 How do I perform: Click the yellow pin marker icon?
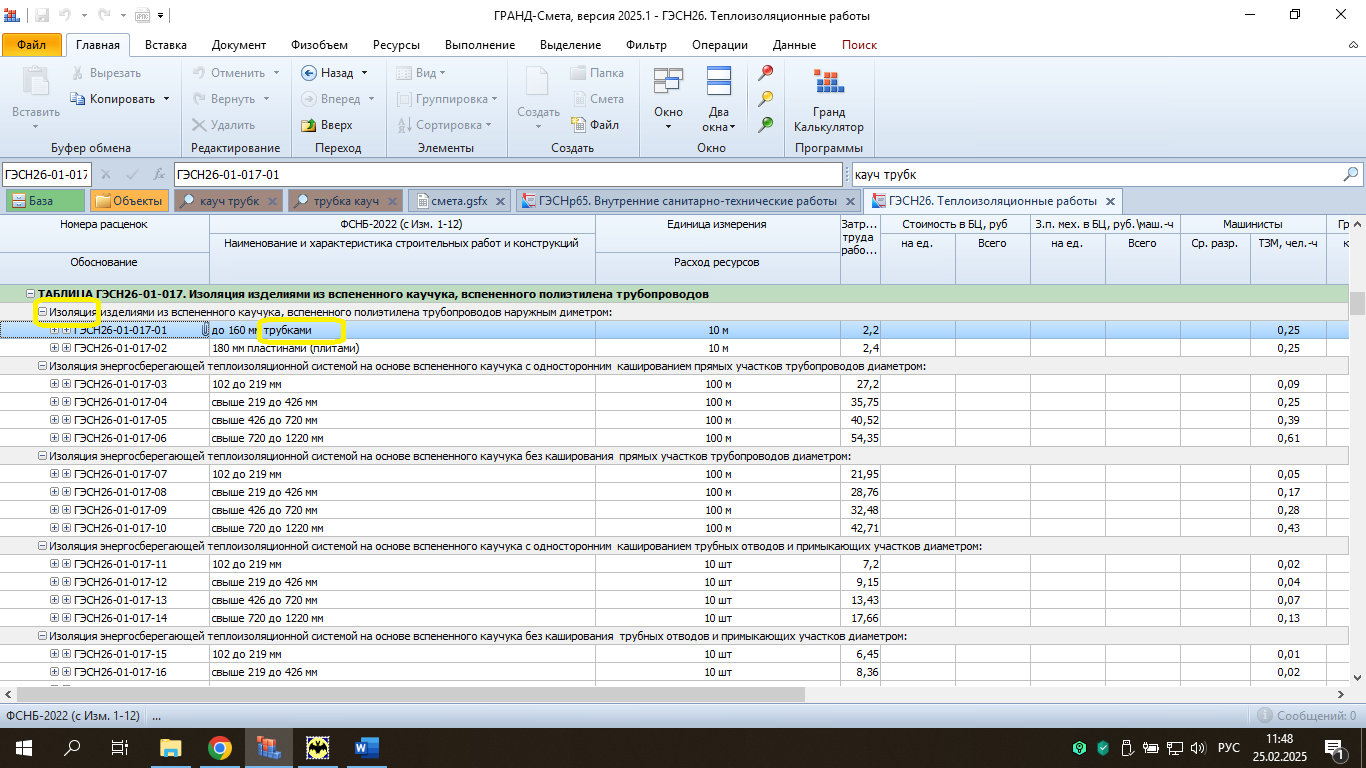[766, 98]
